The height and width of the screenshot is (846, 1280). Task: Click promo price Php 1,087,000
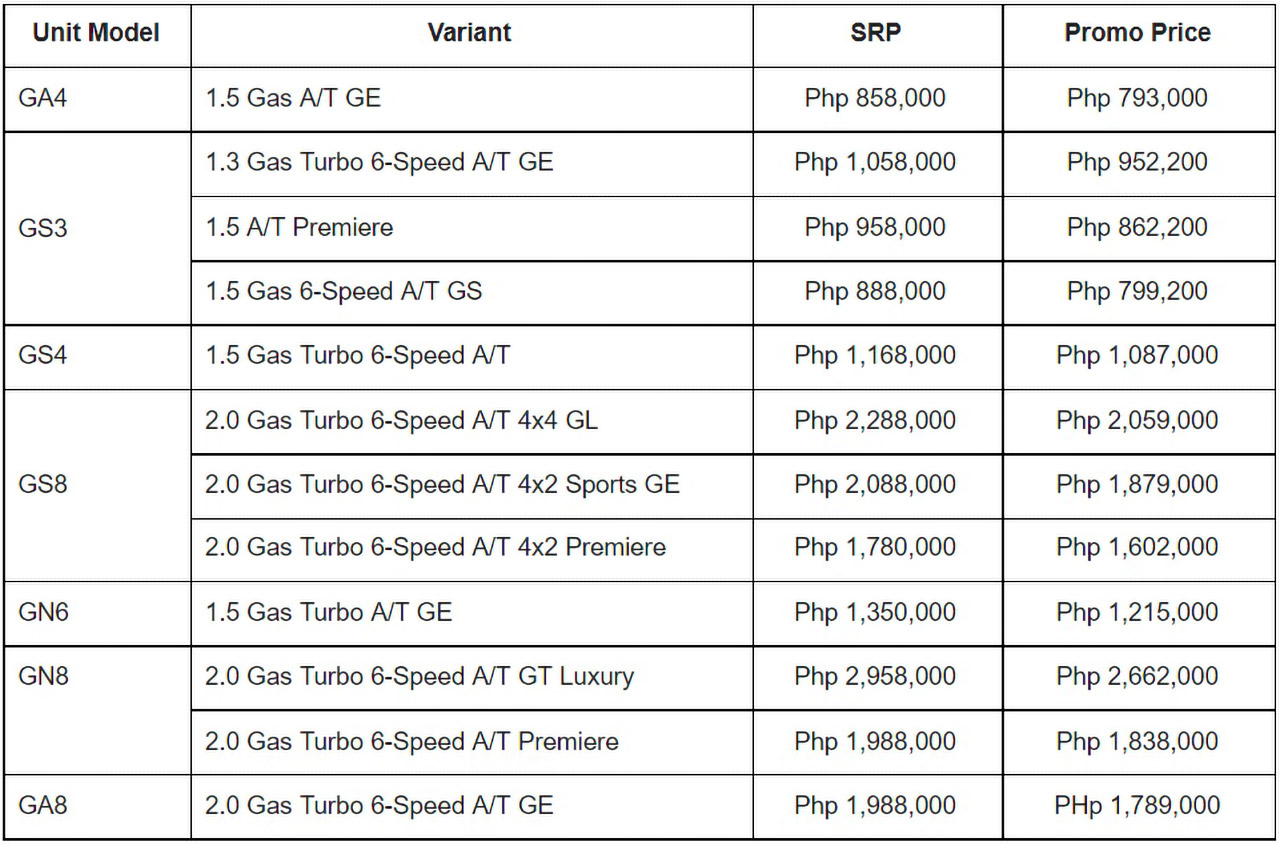pyautogui.click(x=1137, y=356)
